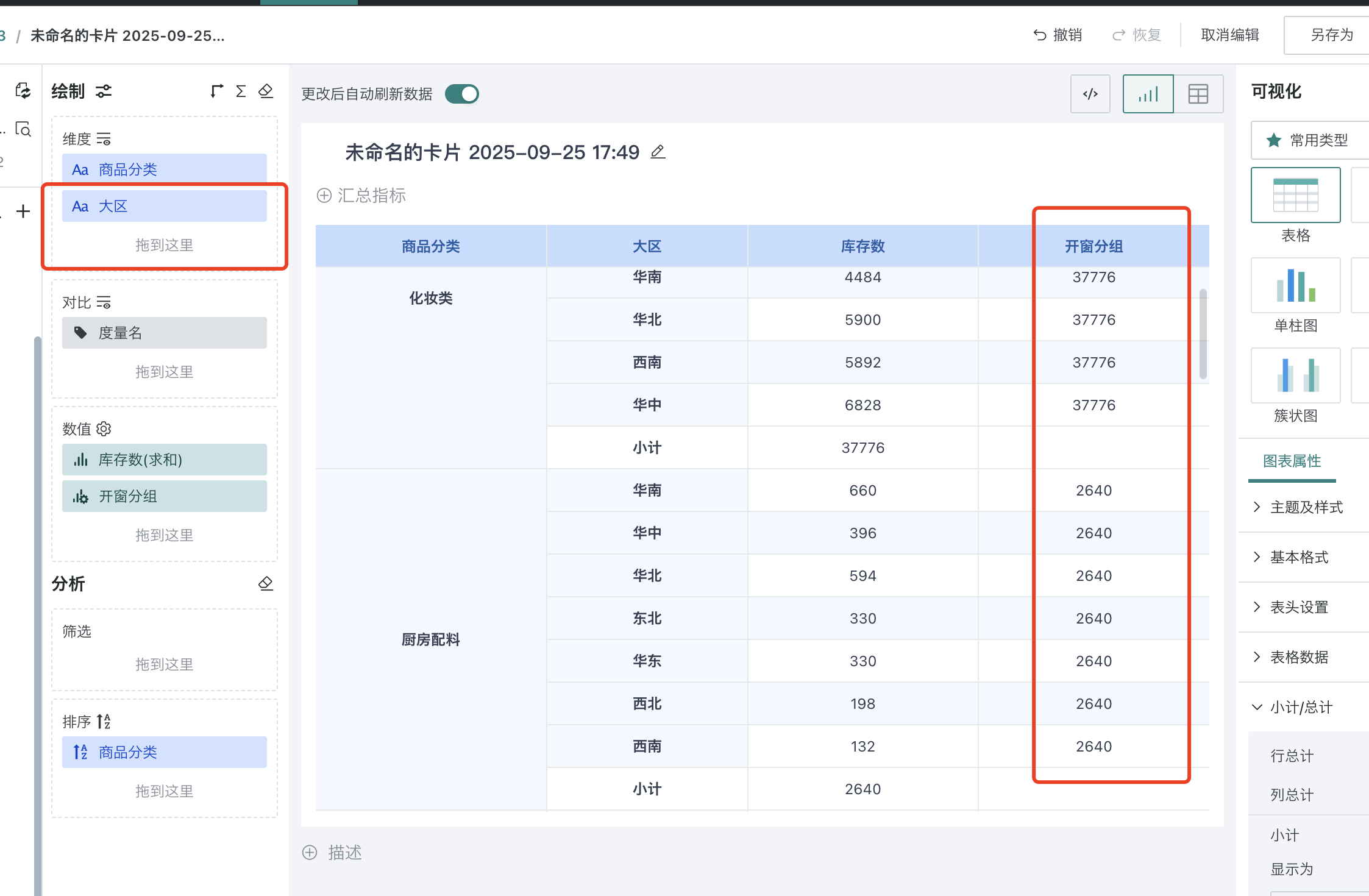Switch to chart view icon
Viewport: 1369px width, 896px height.
coord(1148,93)
